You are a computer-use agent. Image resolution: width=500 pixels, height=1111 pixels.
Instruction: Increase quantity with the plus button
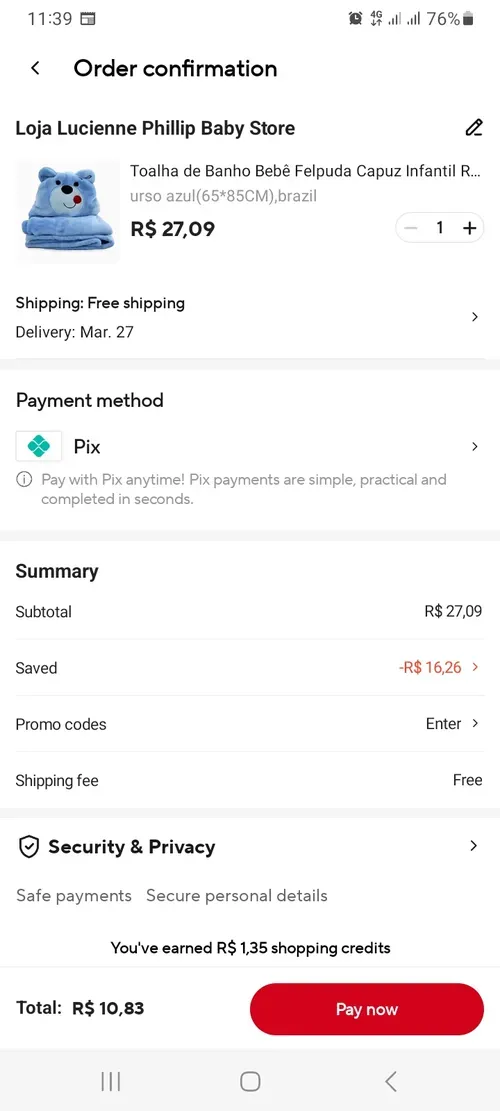pyautogui.click(x=469, y=227)
